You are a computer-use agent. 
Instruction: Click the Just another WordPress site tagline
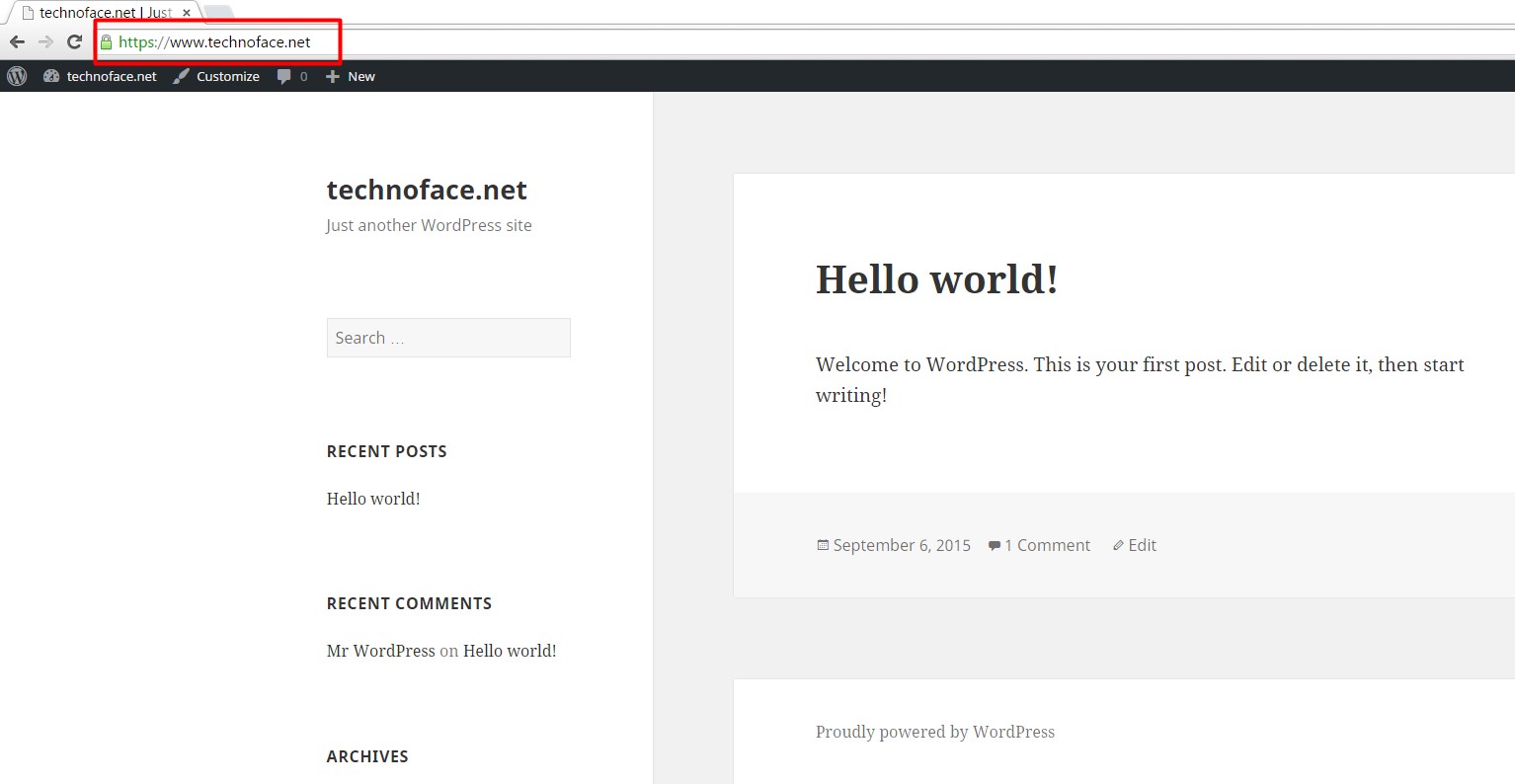(x=429, y=225)
